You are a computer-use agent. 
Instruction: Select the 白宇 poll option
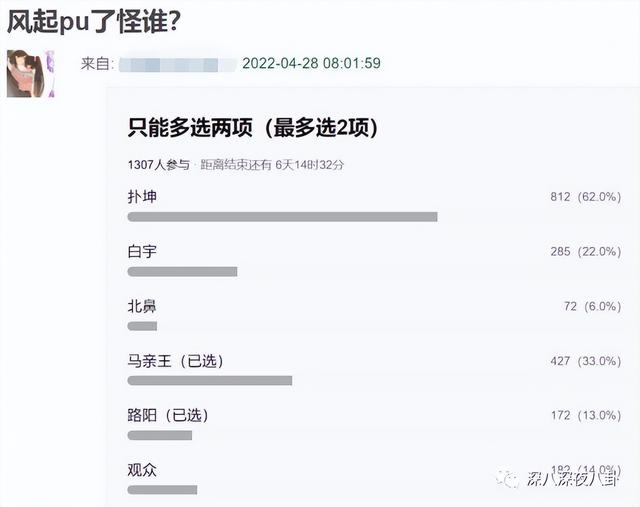coord(142,251)
